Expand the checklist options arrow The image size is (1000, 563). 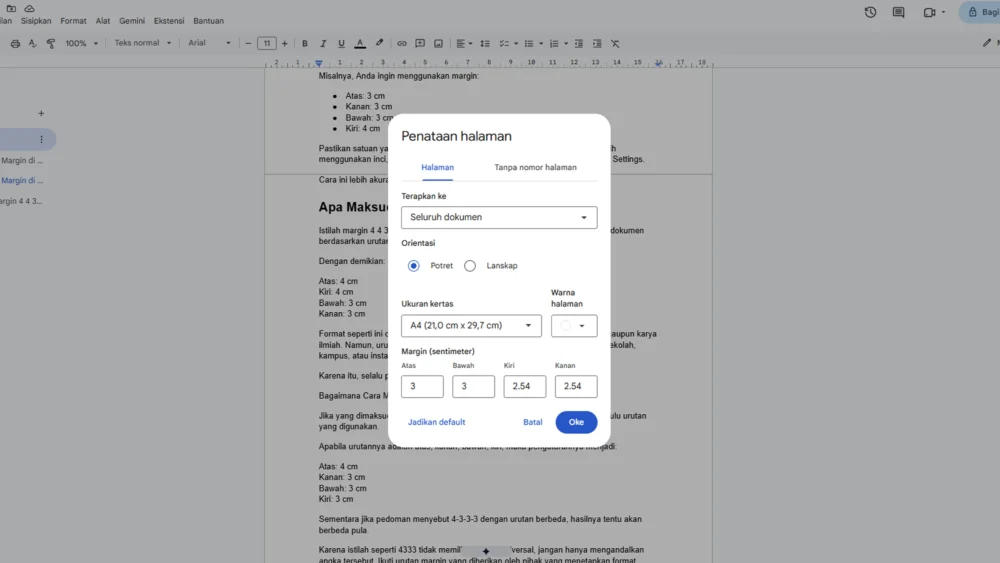(515, 43)
